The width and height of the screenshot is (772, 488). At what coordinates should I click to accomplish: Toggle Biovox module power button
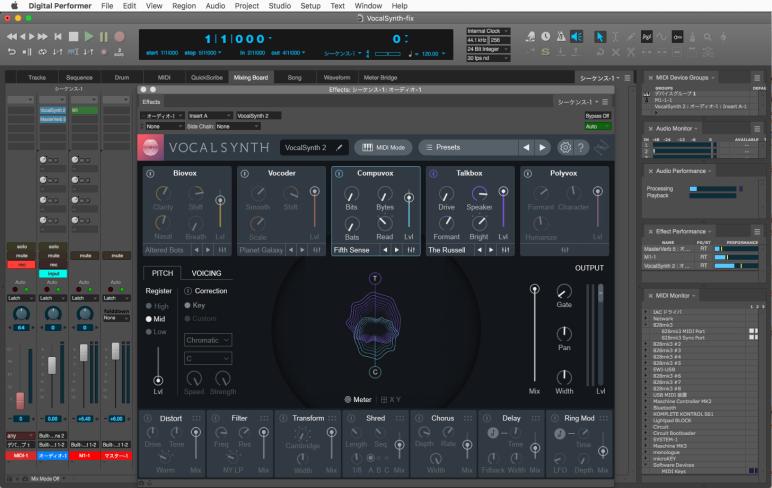[151, 173]
